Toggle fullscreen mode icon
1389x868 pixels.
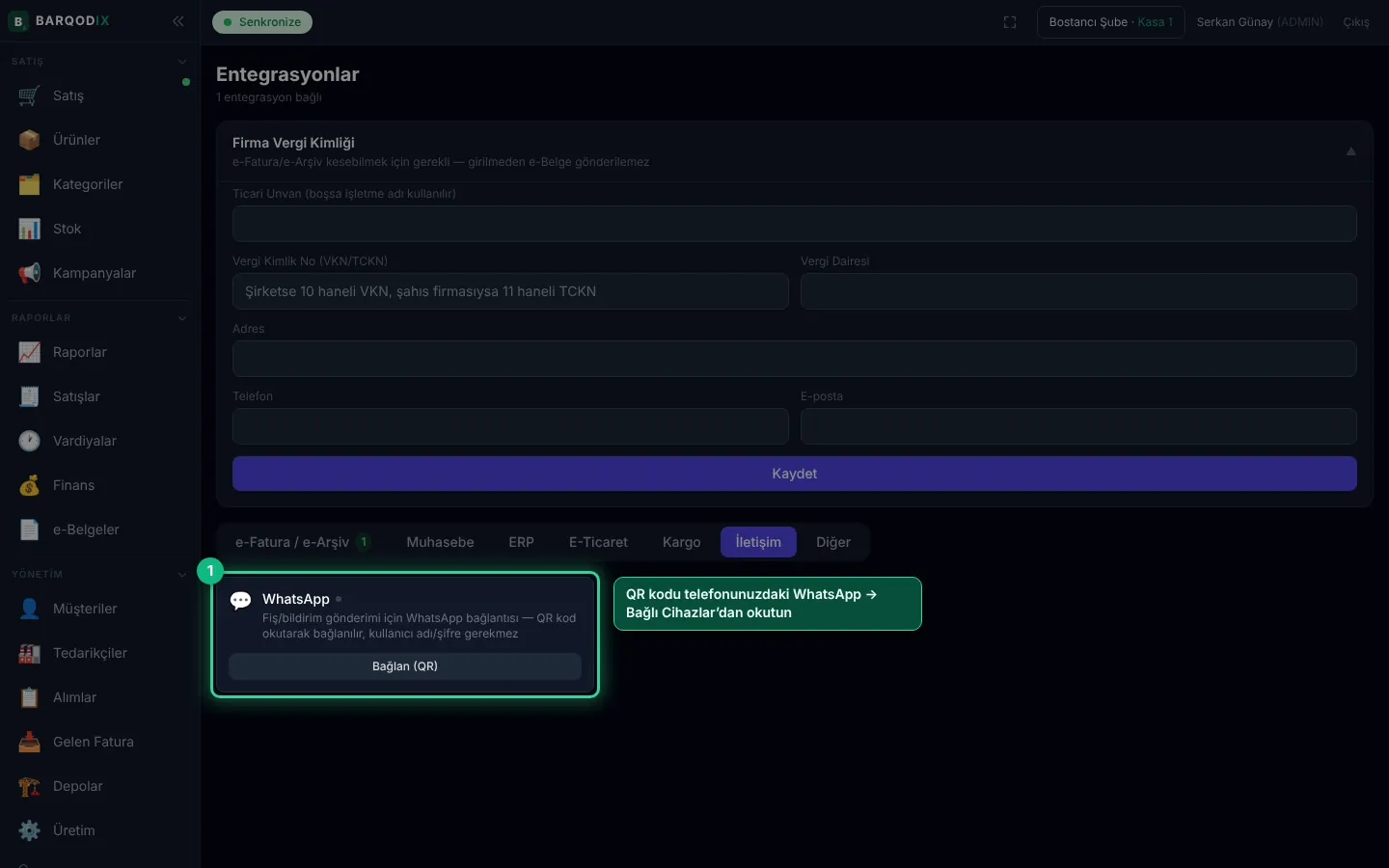pos(1010,22)
